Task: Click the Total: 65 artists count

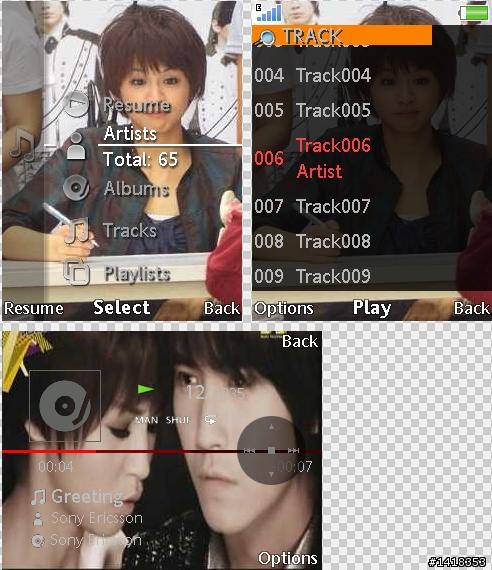Action: tap(140, 159)
